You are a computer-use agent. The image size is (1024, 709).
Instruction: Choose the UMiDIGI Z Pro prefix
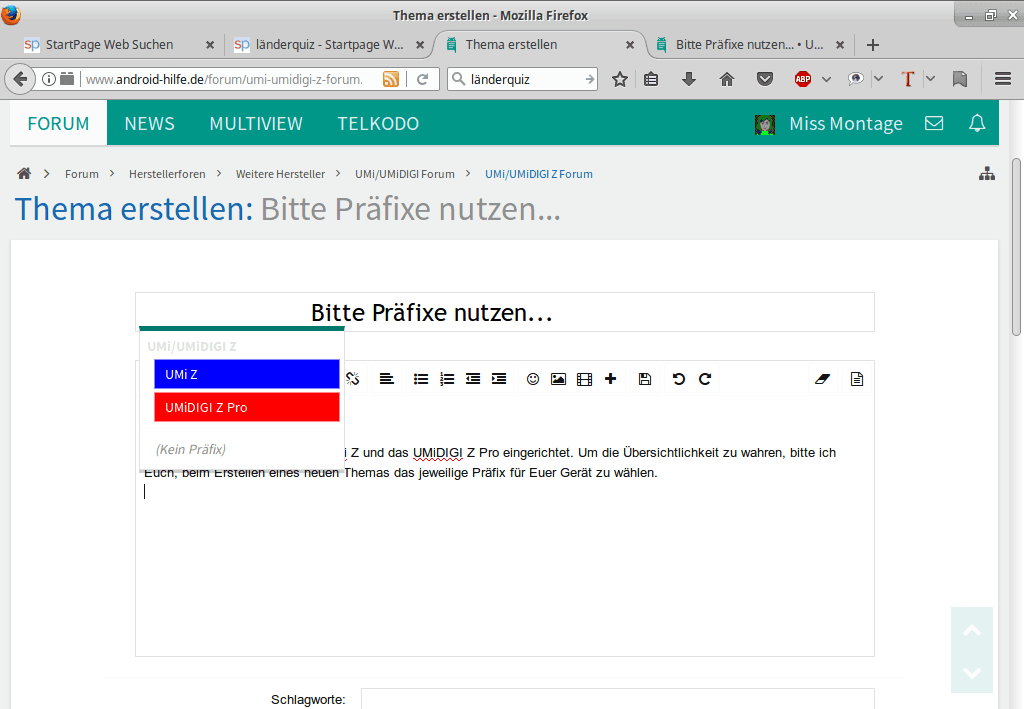(x=247, y=407)
